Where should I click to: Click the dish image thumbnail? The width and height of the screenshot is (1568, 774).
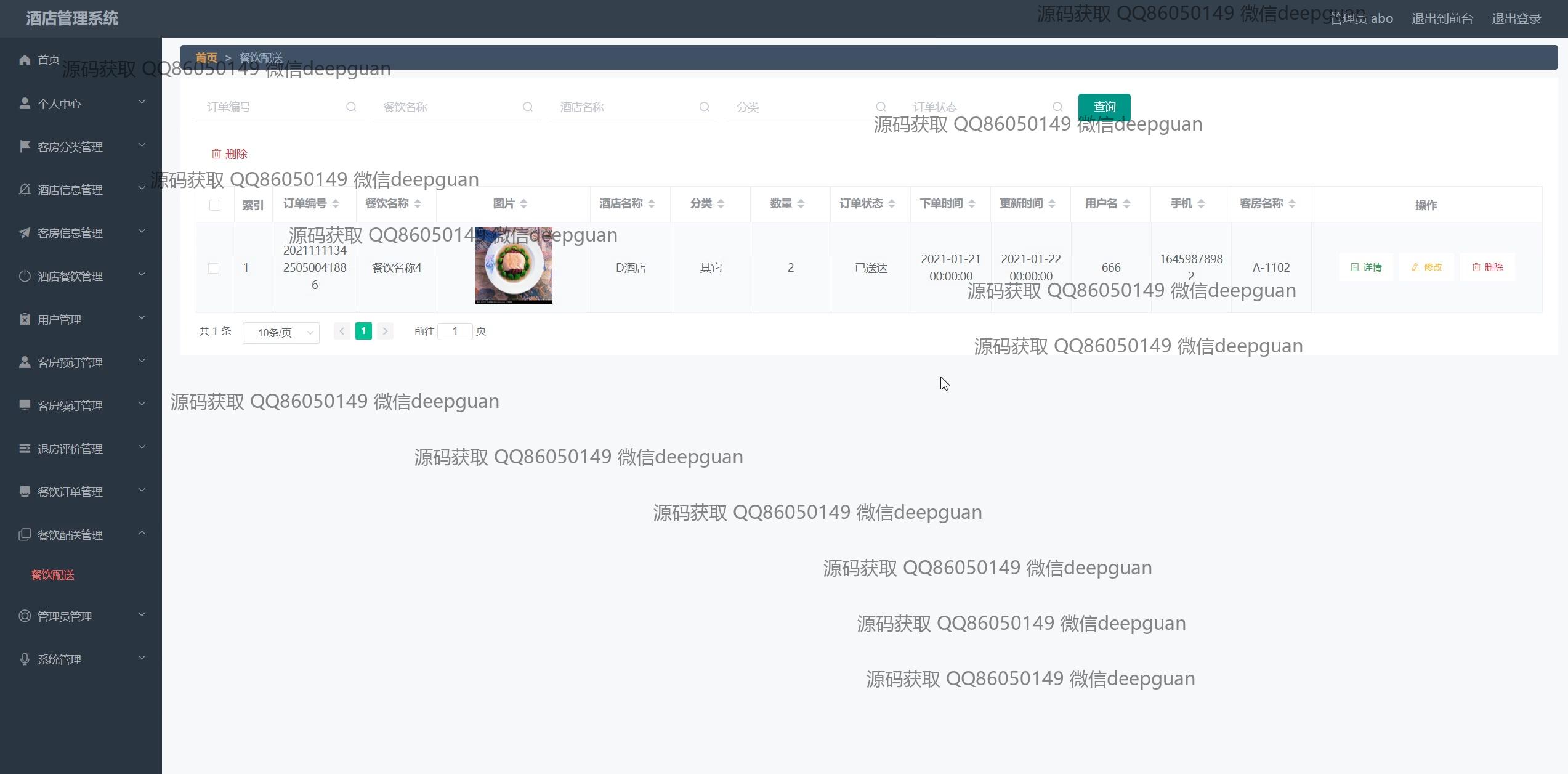(x=514, y=265)
